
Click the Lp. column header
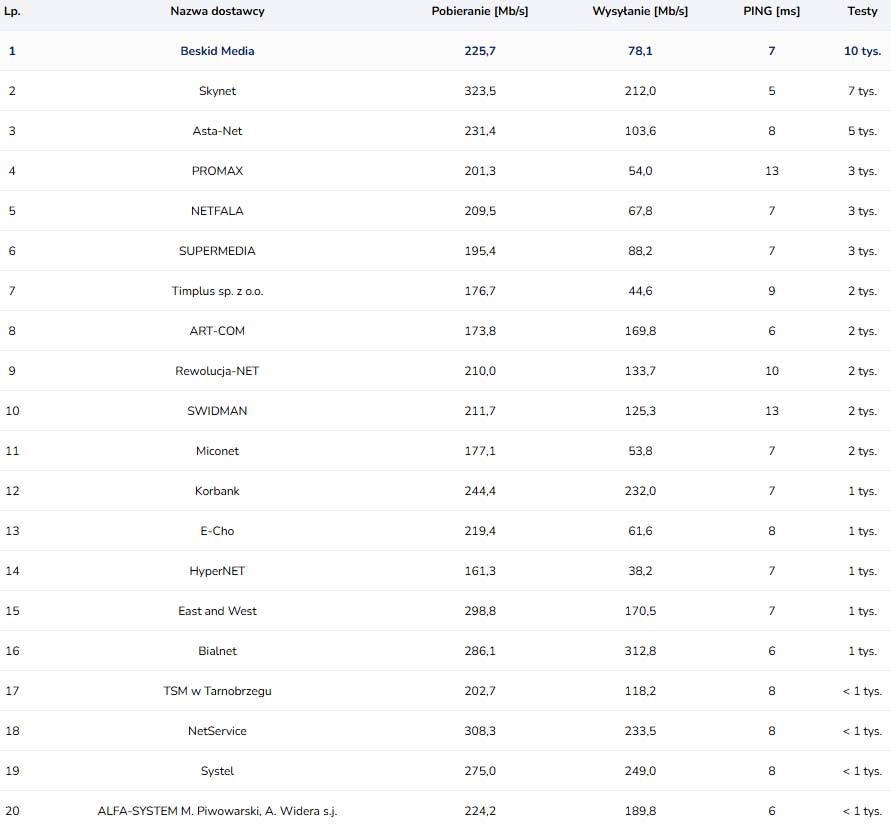pos(13,11)
